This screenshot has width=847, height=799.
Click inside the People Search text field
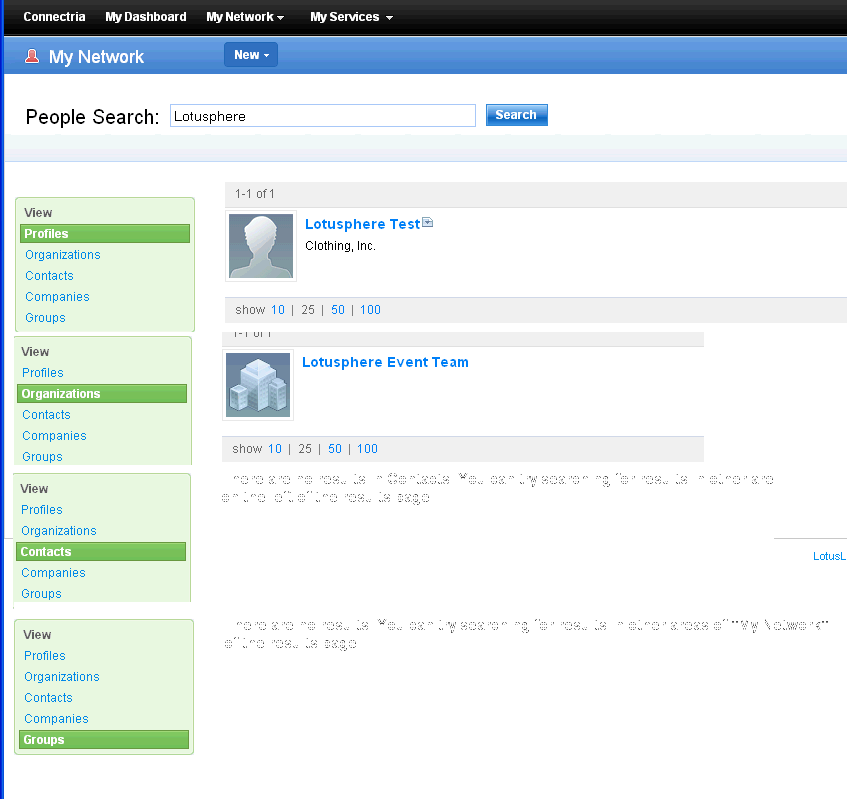322,115
